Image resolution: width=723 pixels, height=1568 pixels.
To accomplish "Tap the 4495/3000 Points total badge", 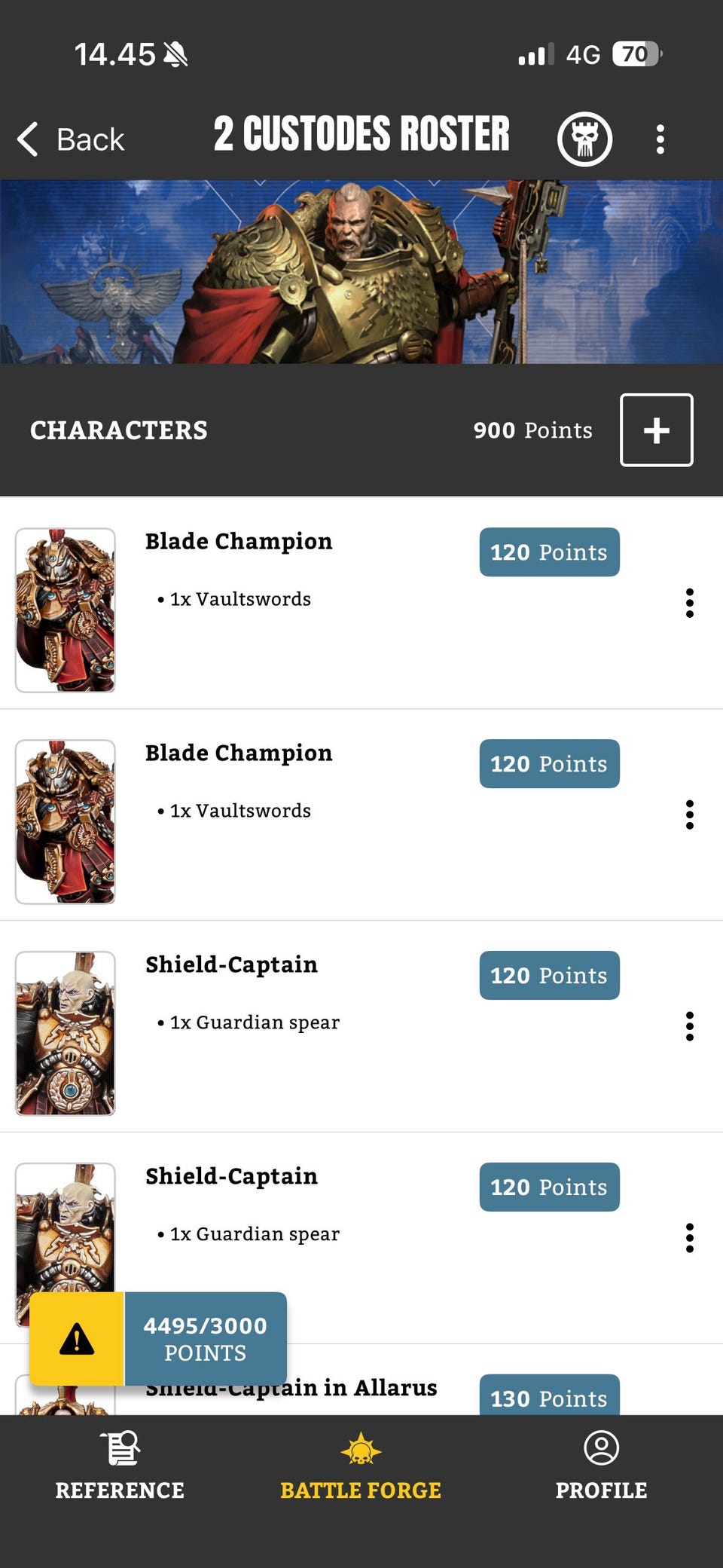I will 205,1339.
